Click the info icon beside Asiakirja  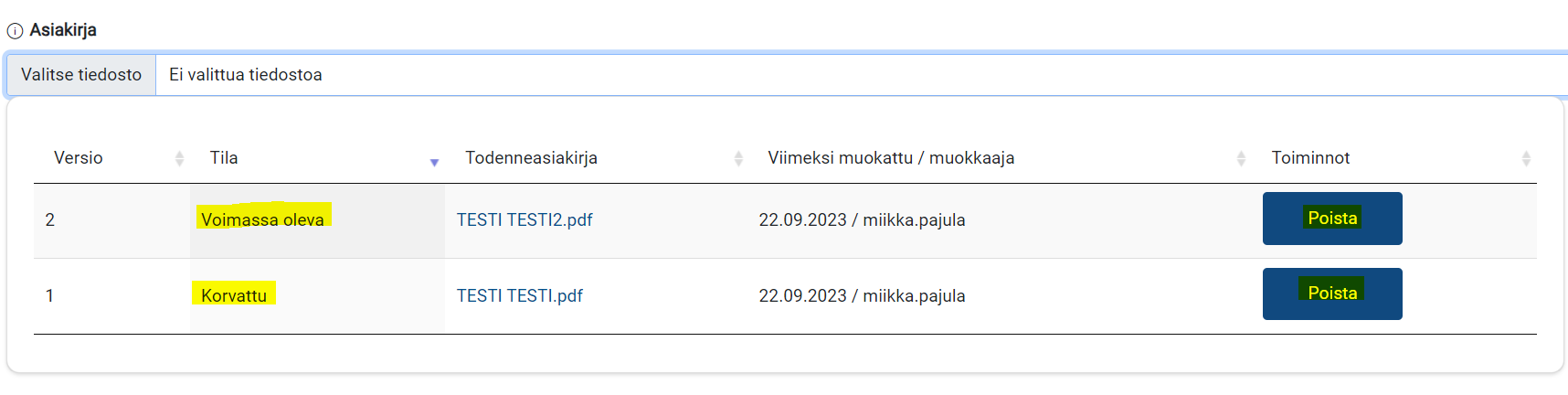click(15, 31)
